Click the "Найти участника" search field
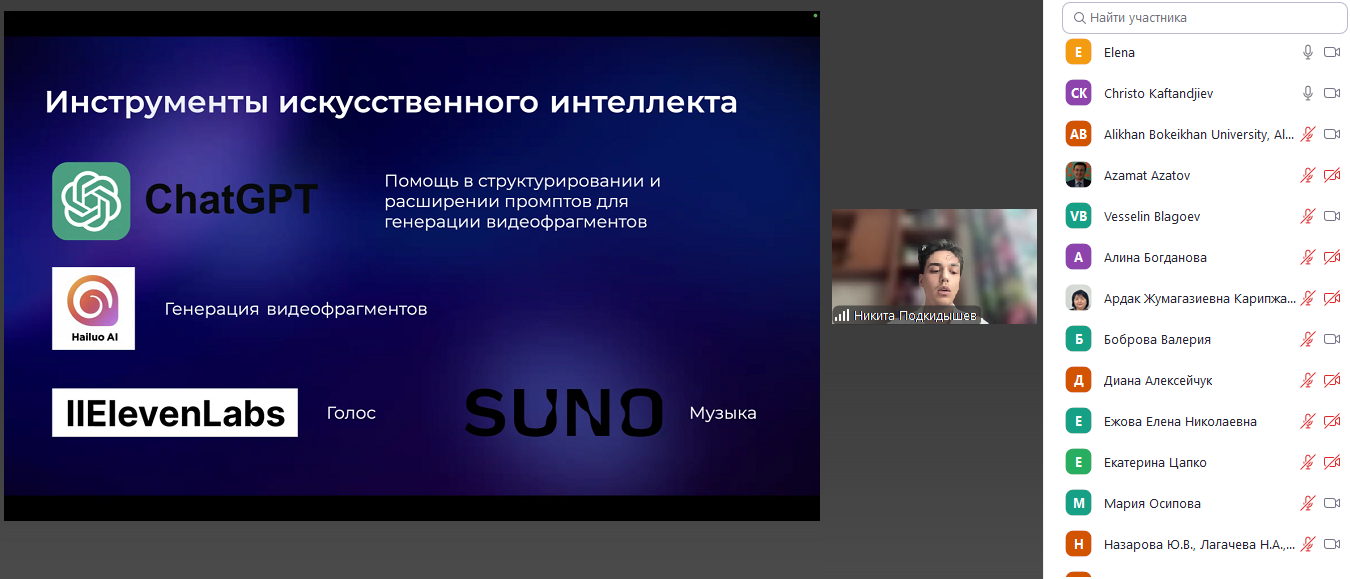This screenshot has height=579, width=1350. click(x=1210, y=18)
